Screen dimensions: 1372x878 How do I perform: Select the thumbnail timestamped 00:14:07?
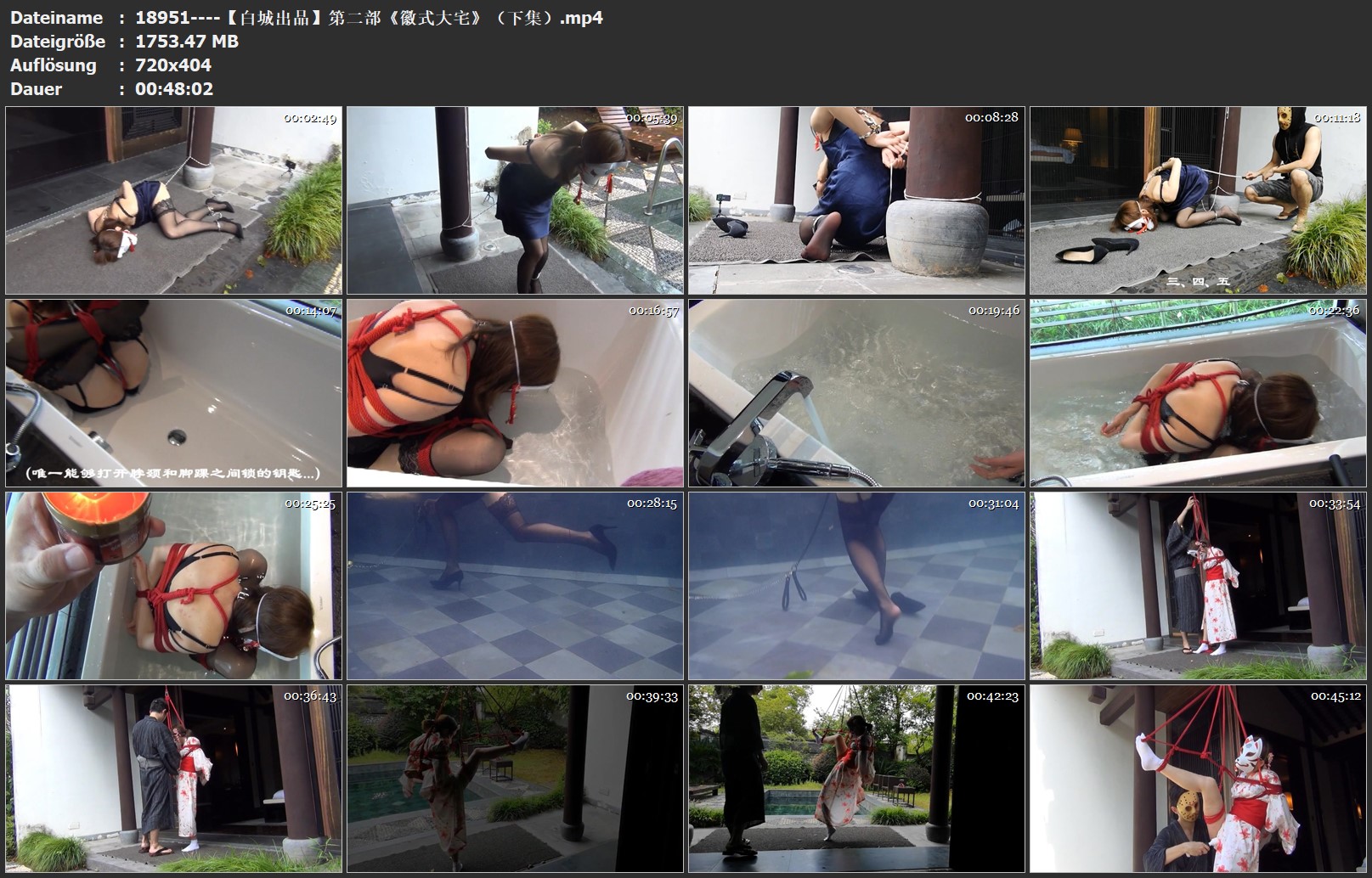[x=173, y=393]
